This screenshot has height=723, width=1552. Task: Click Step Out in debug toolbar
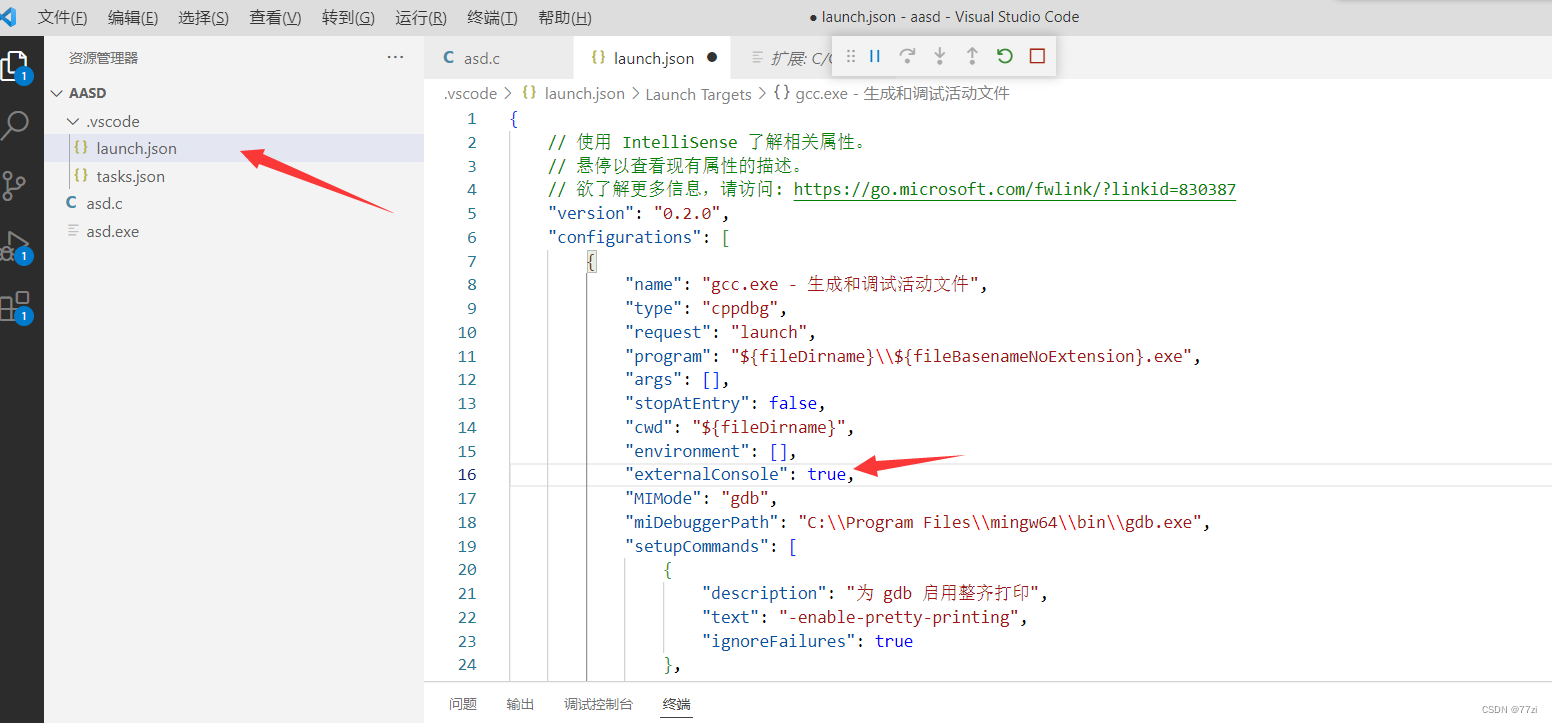pyautogui.click(x=971, y=57)
